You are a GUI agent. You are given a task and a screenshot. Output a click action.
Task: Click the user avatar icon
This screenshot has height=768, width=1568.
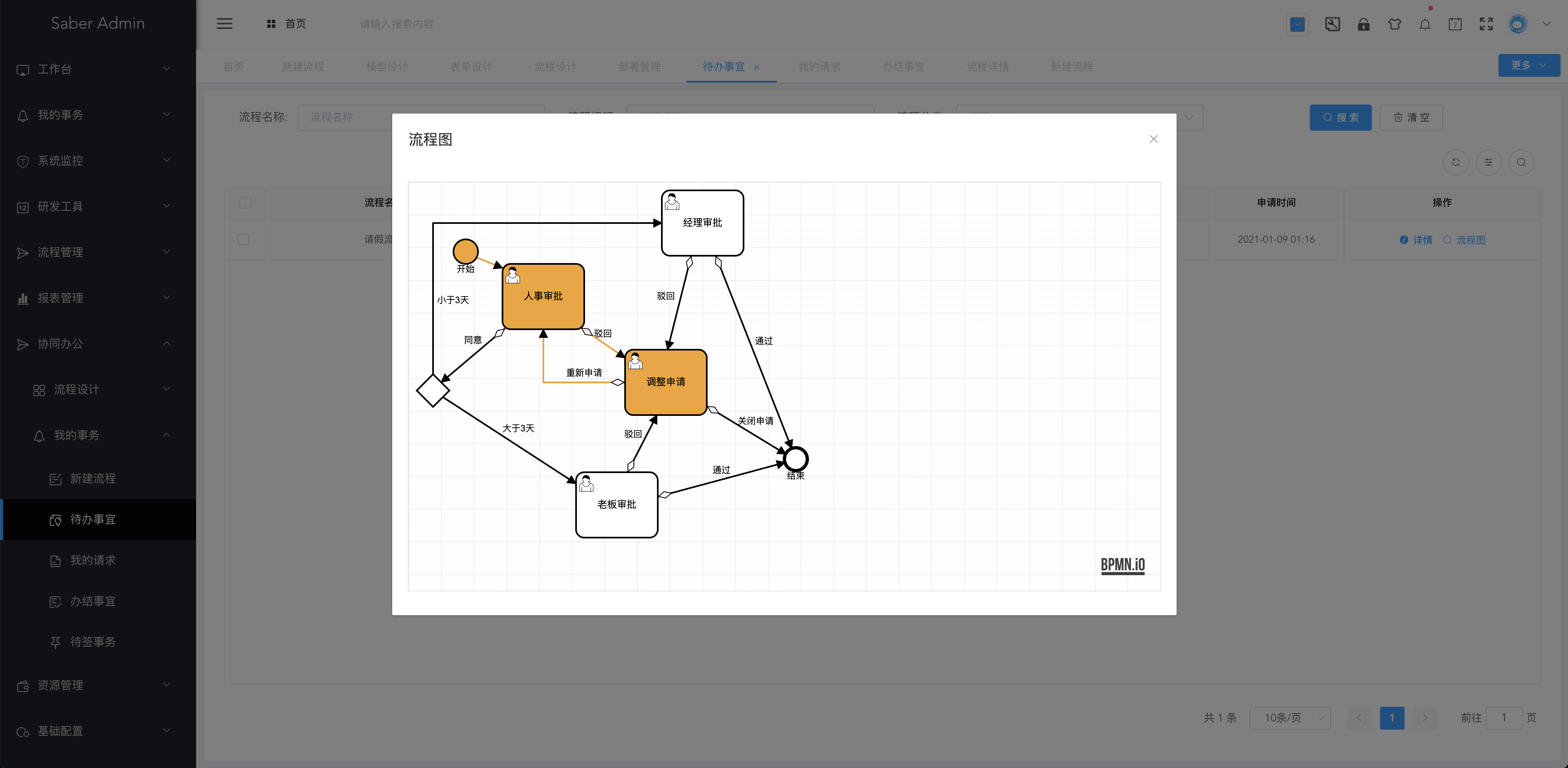[1517, 25]
